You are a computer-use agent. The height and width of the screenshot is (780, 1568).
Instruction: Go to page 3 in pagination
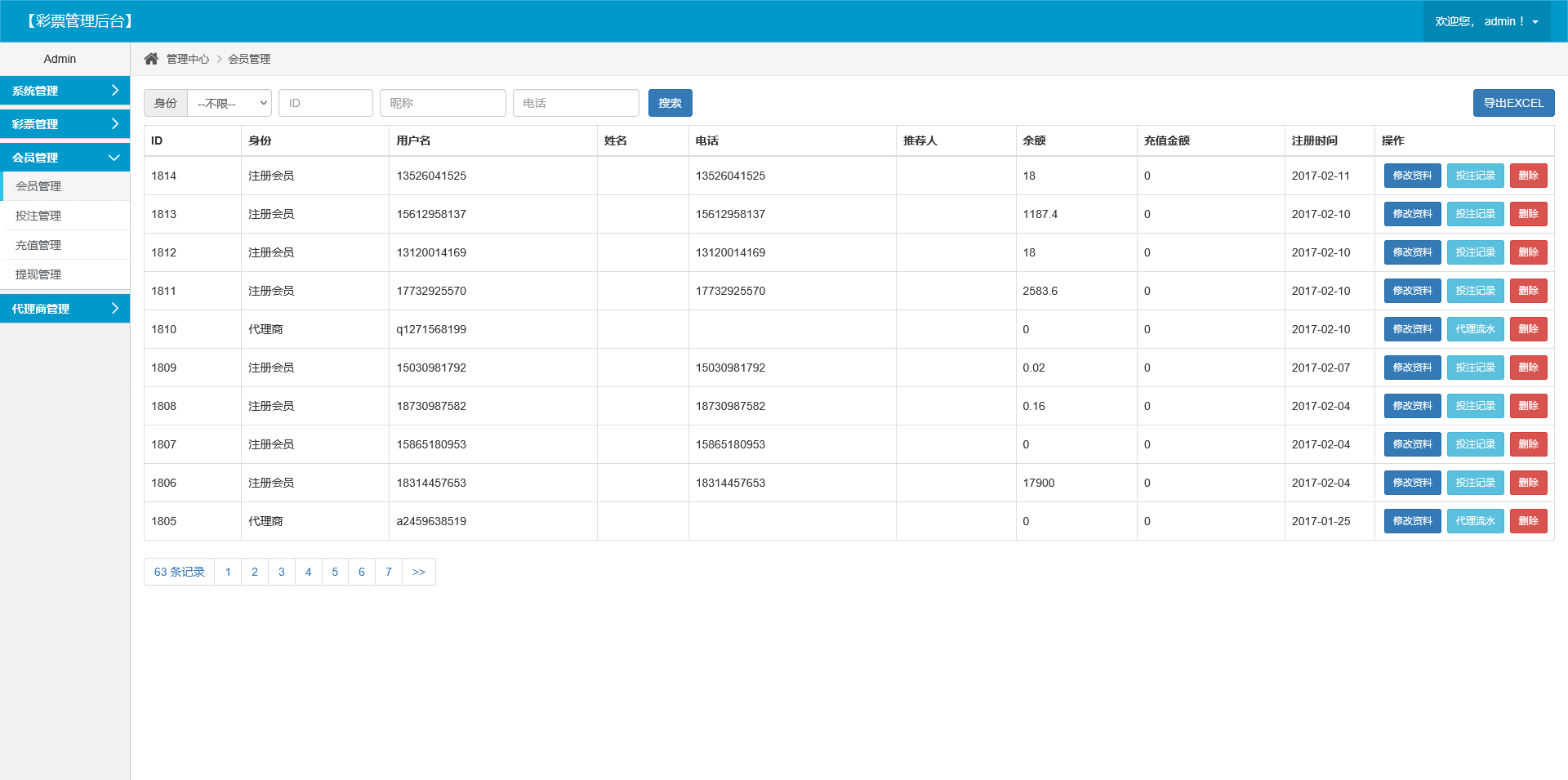pyautogui.click(x=282, y=572)
